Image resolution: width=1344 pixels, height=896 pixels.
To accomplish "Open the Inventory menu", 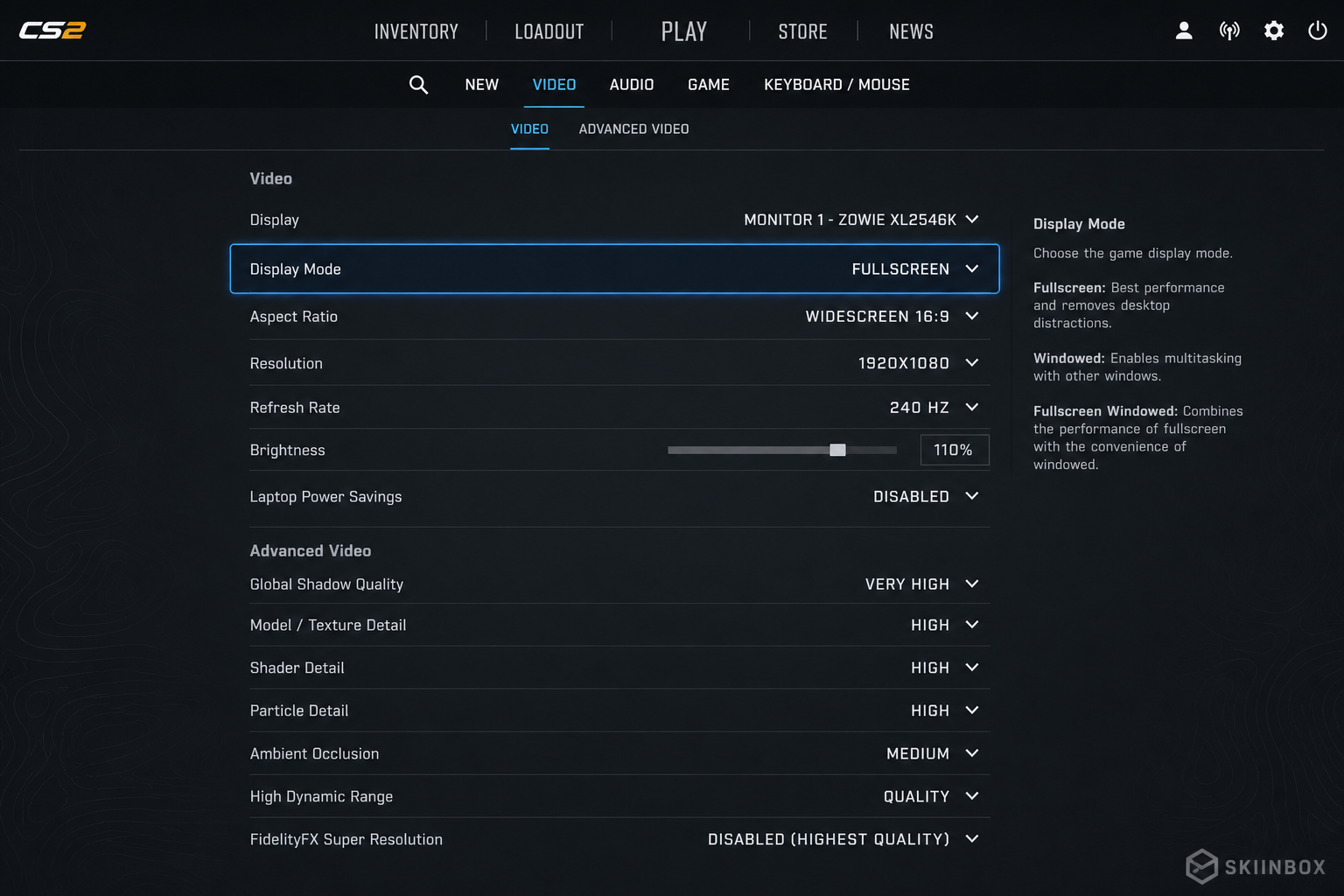I will click(416, 31).
